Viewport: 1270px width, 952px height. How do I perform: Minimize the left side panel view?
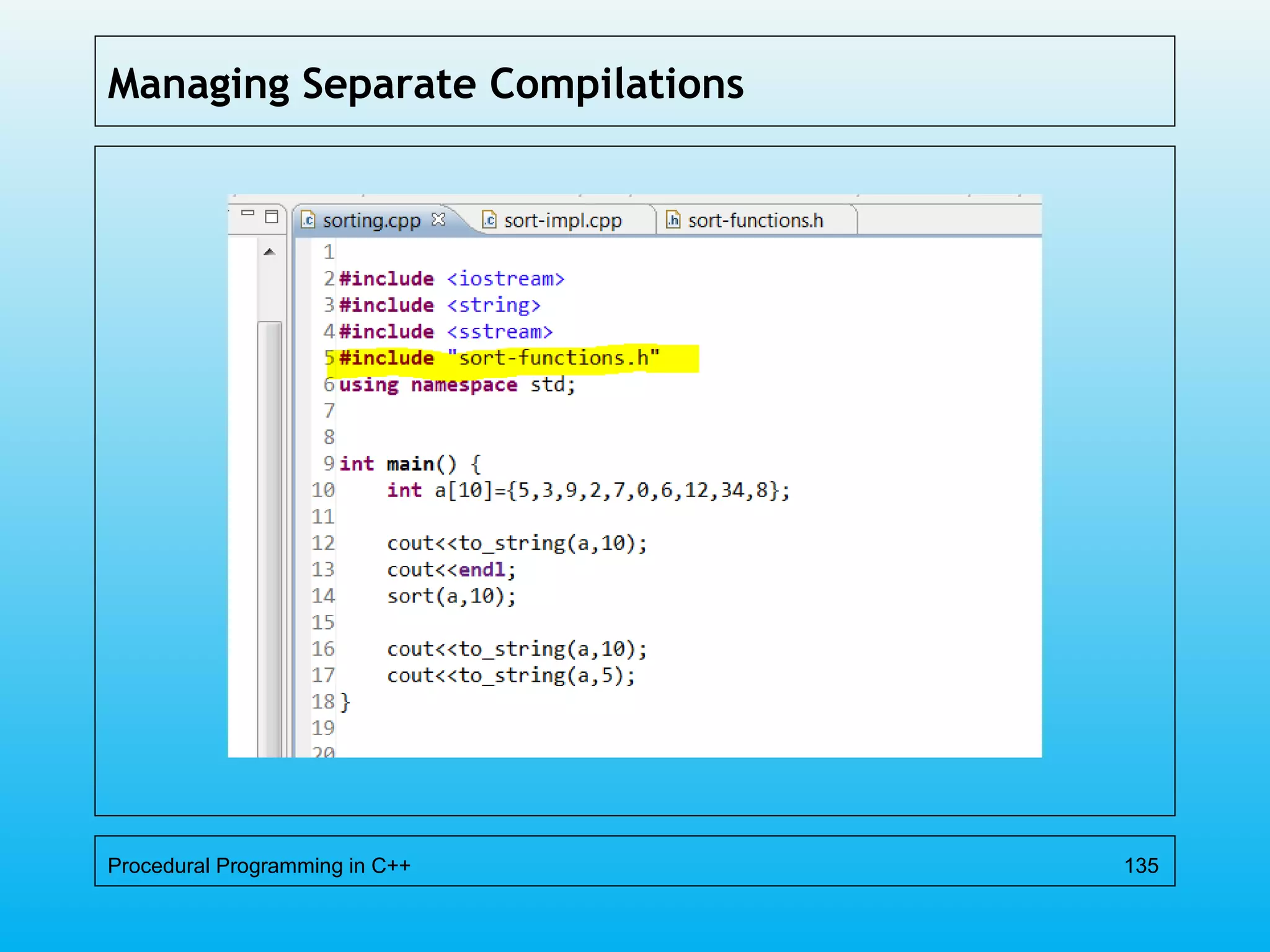click(248, 213)
